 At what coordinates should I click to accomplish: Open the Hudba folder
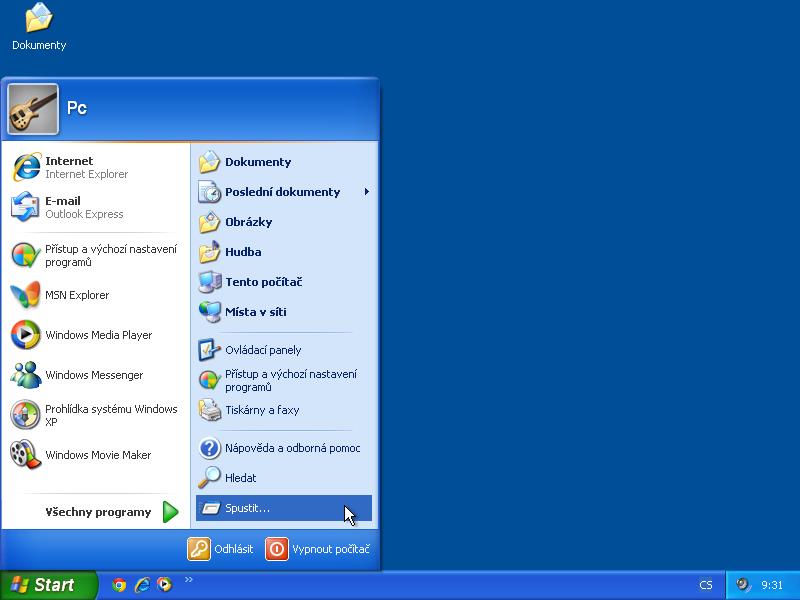[x=284, y=252]
